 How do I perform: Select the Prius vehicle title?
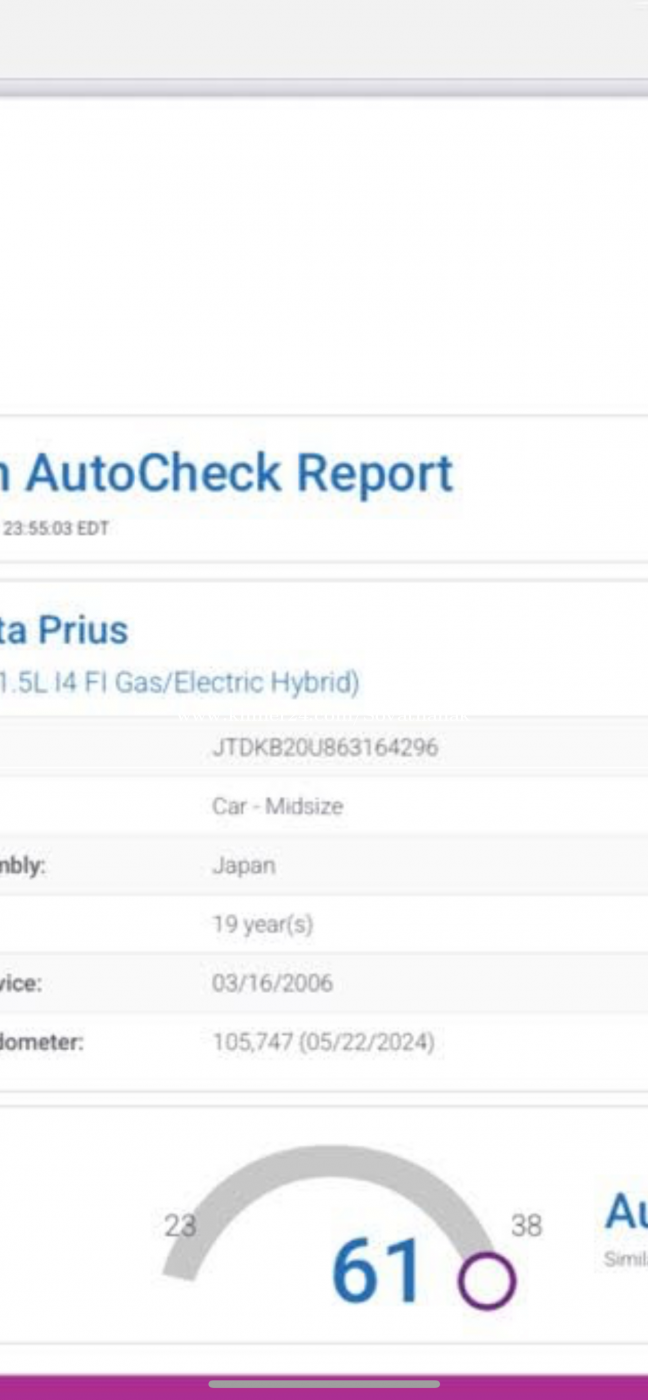pos(66,630)
